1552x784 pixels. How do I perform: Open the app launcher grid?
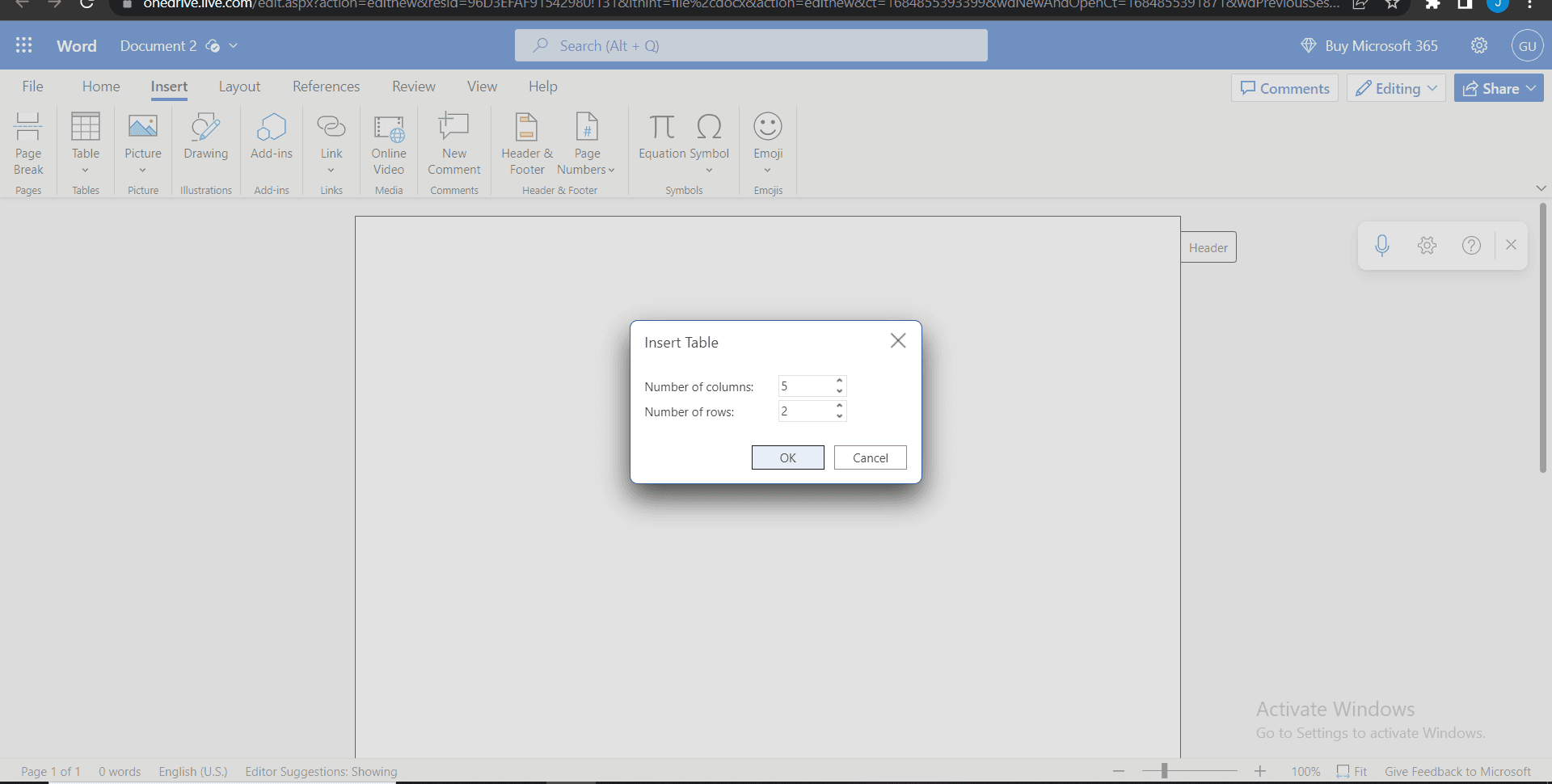point(24,45)
